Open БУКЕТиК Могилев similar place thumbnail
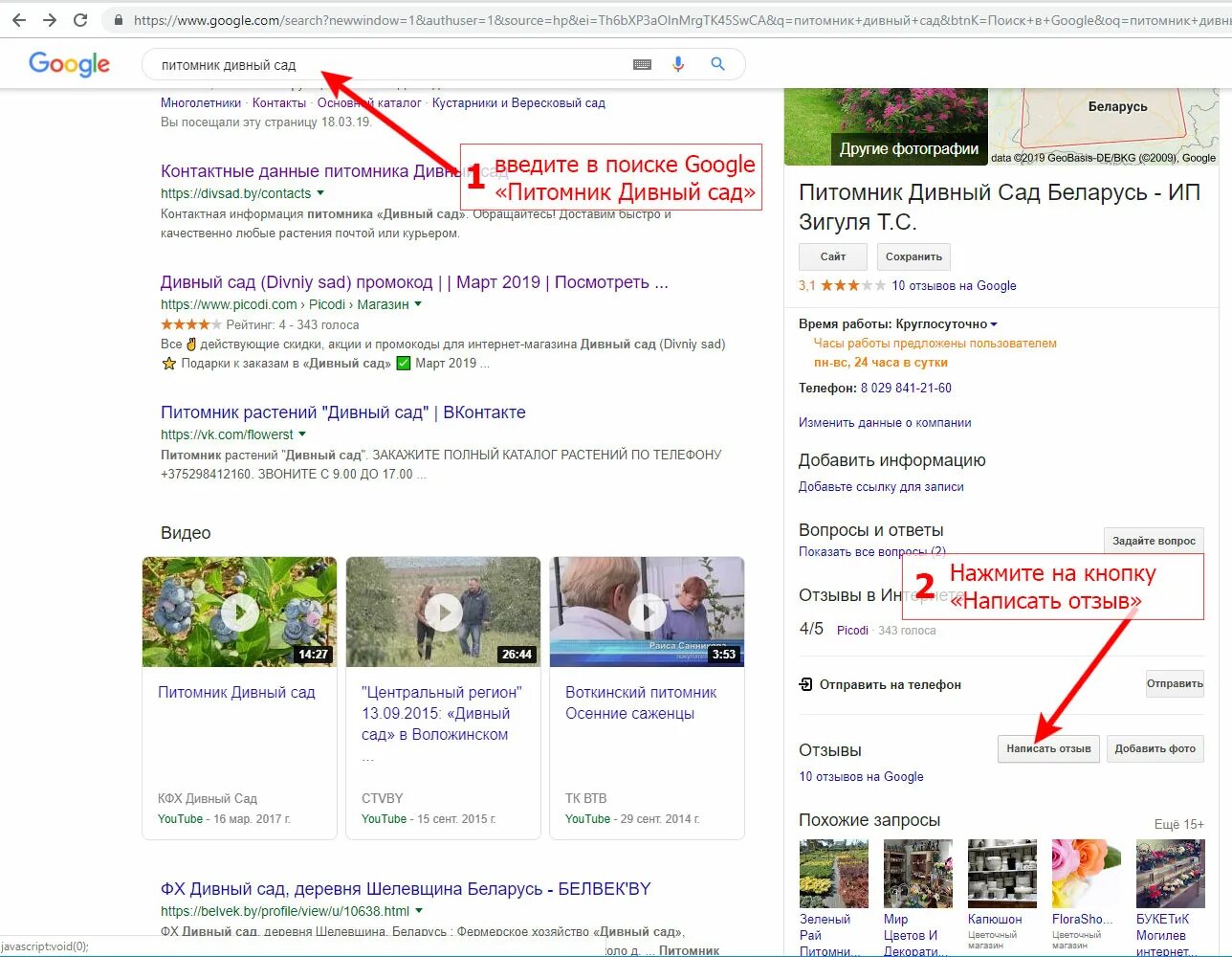The image size is (1232, 957). 1171,874
